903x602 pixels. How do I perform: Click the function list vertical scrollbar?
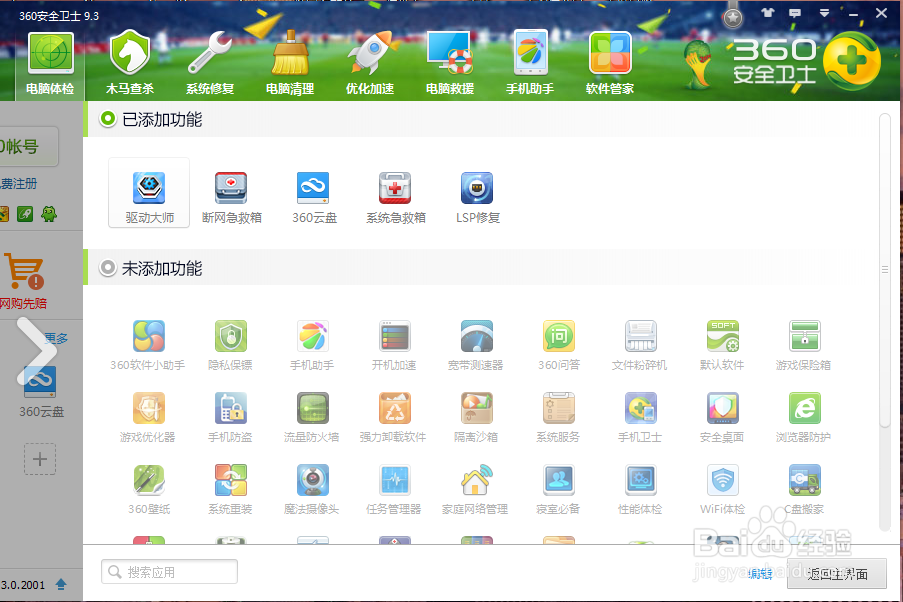885,270
